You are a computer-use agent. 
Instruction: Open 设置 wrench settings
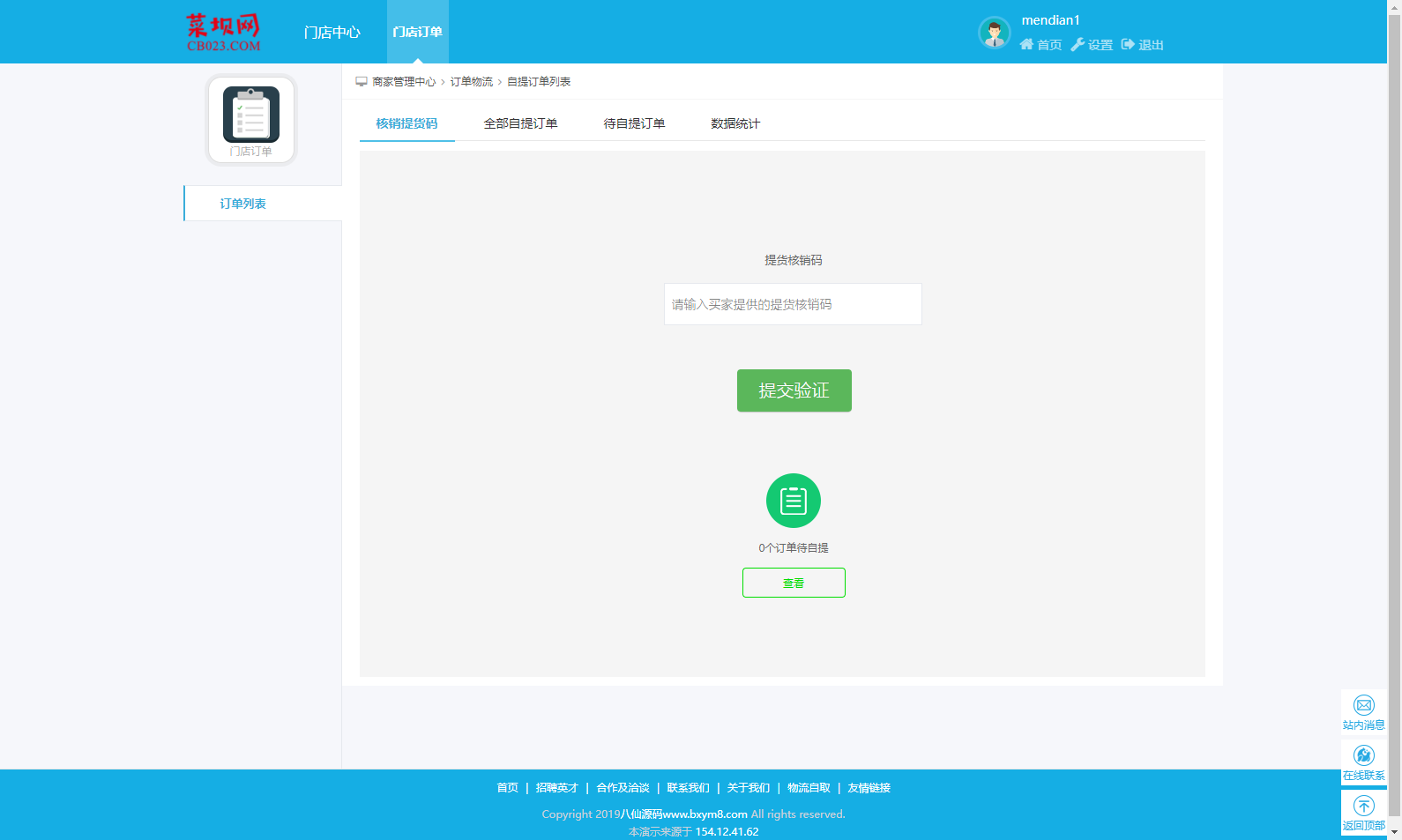click(x=1092, y=45)
